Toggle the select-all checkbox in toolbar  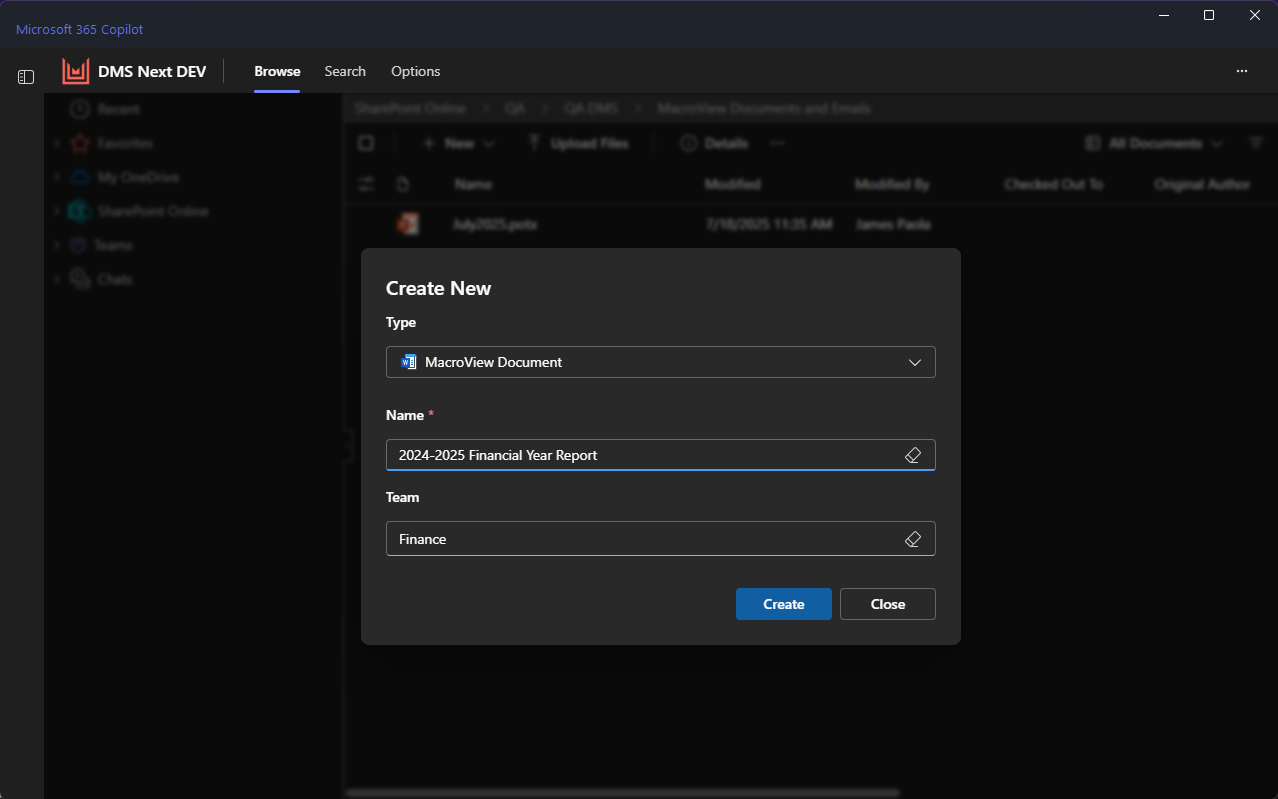(x=366, y=143)
